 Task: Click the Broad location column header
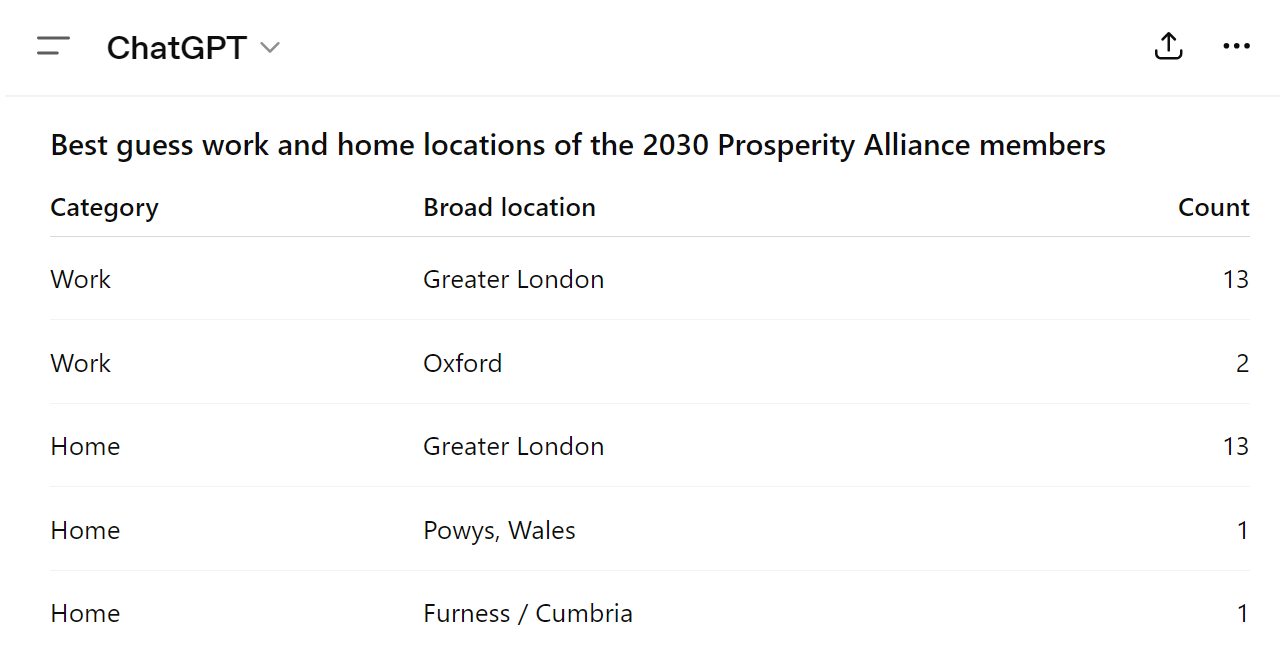509,207
